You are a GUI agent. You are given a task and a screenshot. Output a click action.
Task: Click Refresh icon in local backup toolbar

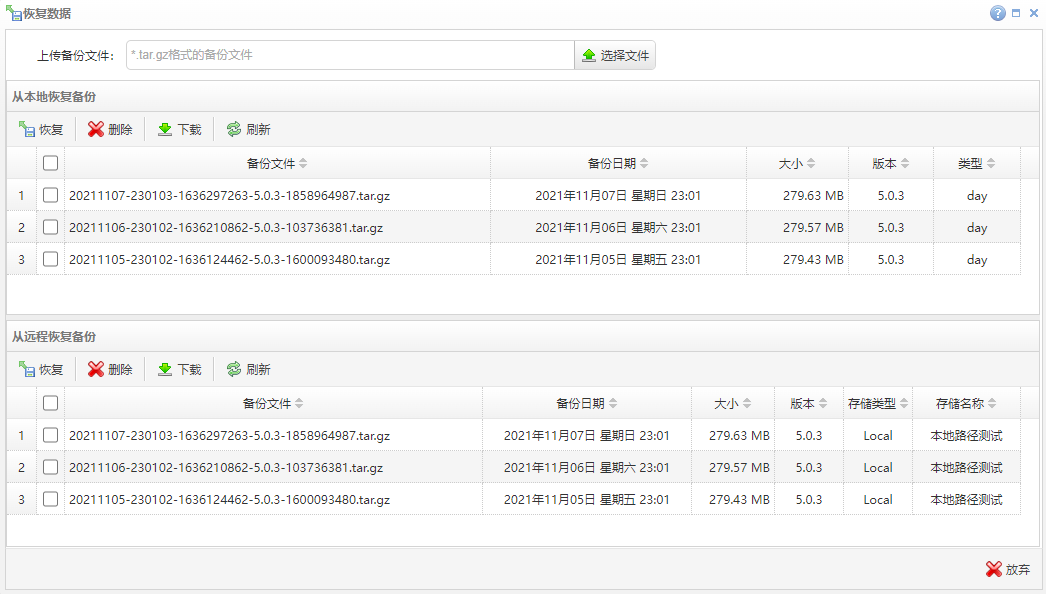click(x=234, y=129)
